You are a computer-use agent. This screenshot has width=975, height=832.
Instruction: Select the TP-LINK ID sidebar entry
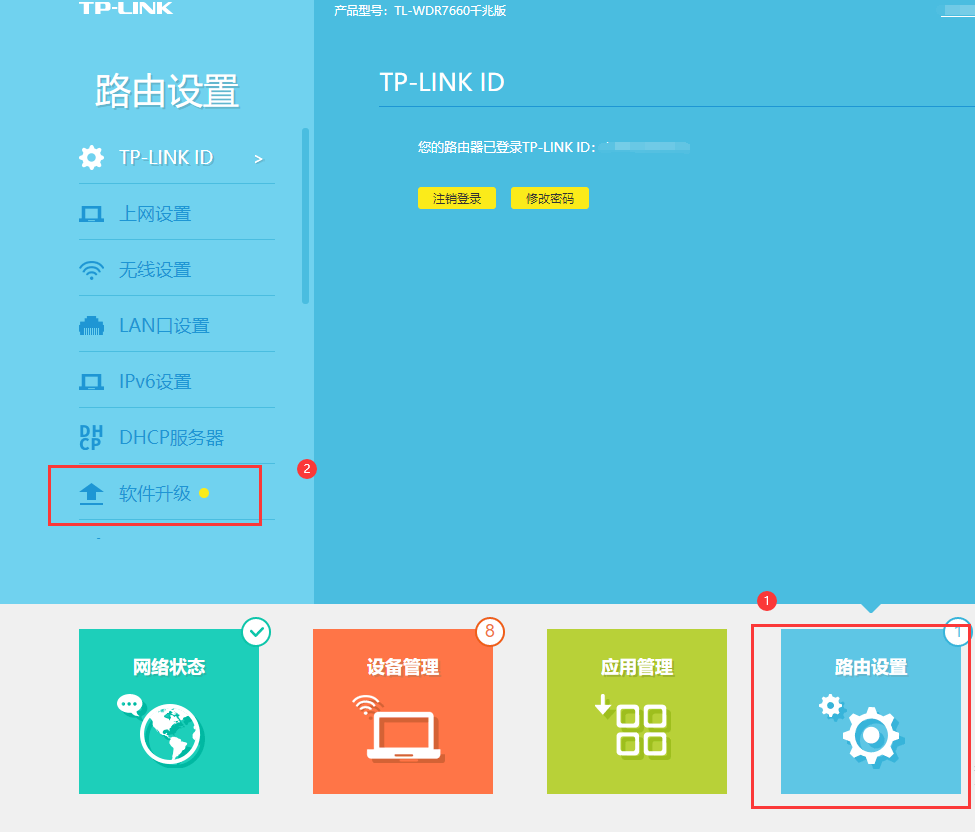177,157
